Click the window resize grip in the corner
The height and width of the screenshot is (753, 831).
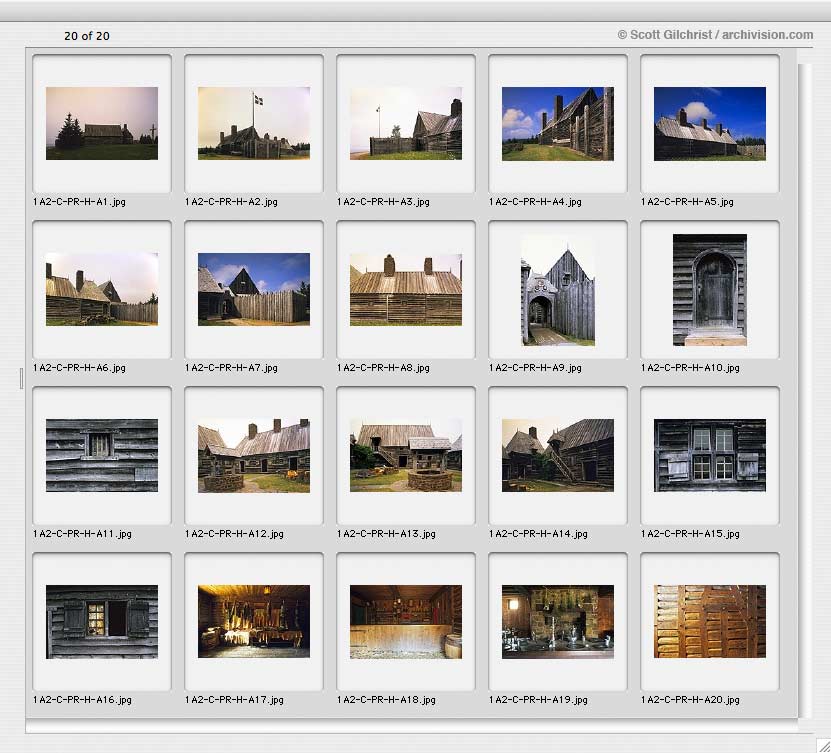823,745
